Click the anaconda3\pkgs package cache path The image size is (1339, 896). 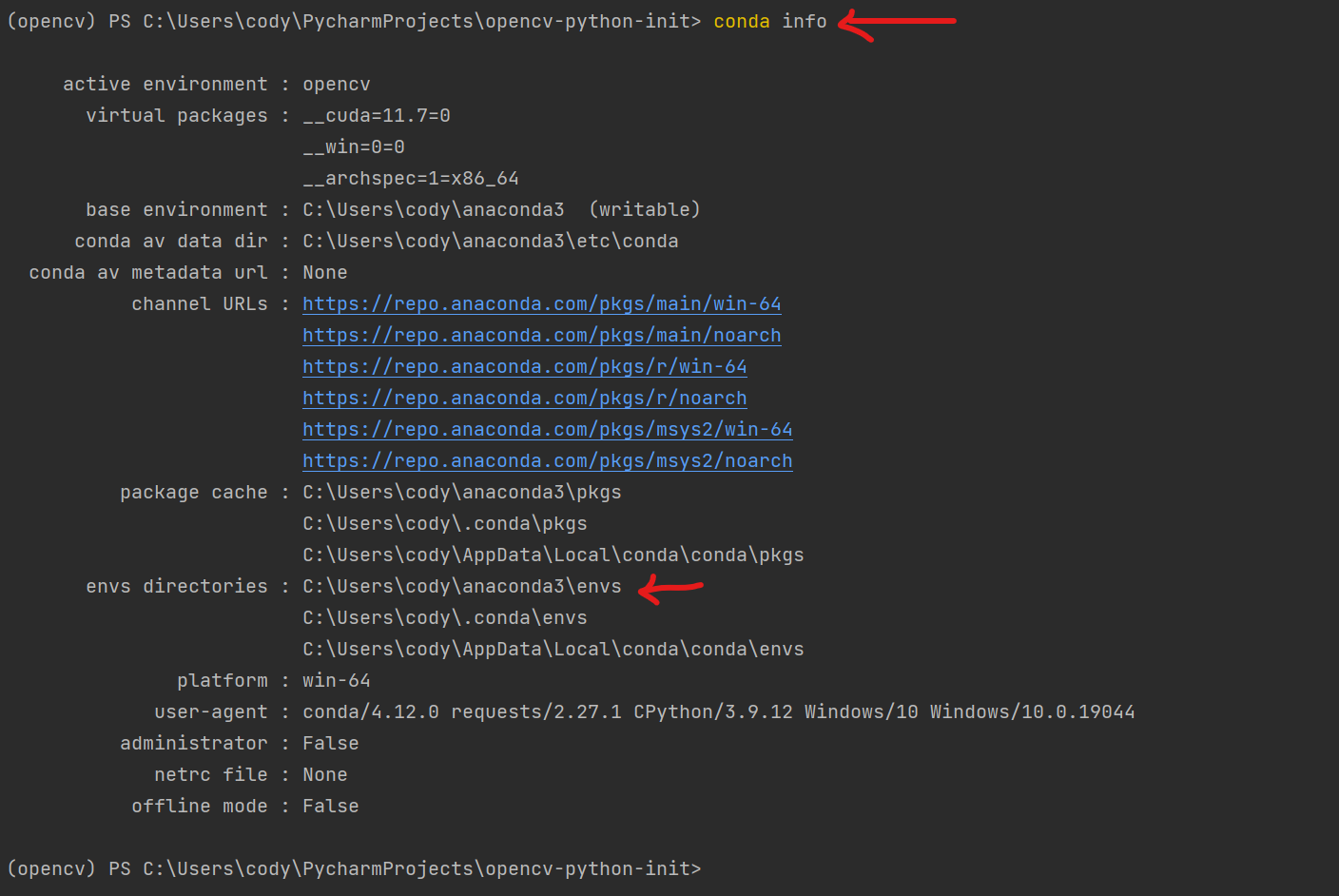pyautogui.click(x=461, y=493)
